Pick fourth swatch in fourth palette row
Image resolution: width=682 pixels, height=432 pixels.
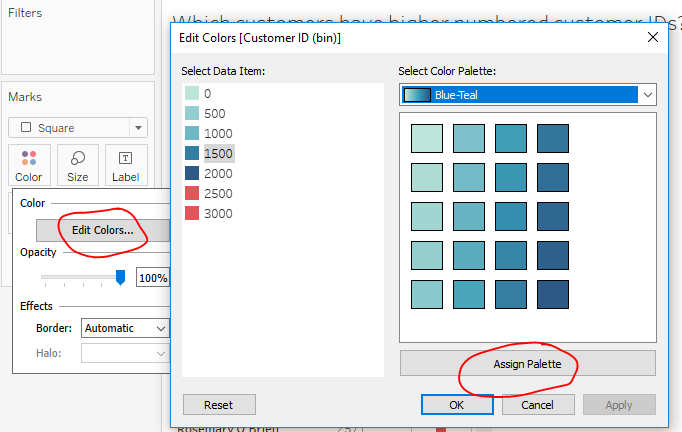tap(553, 255)
